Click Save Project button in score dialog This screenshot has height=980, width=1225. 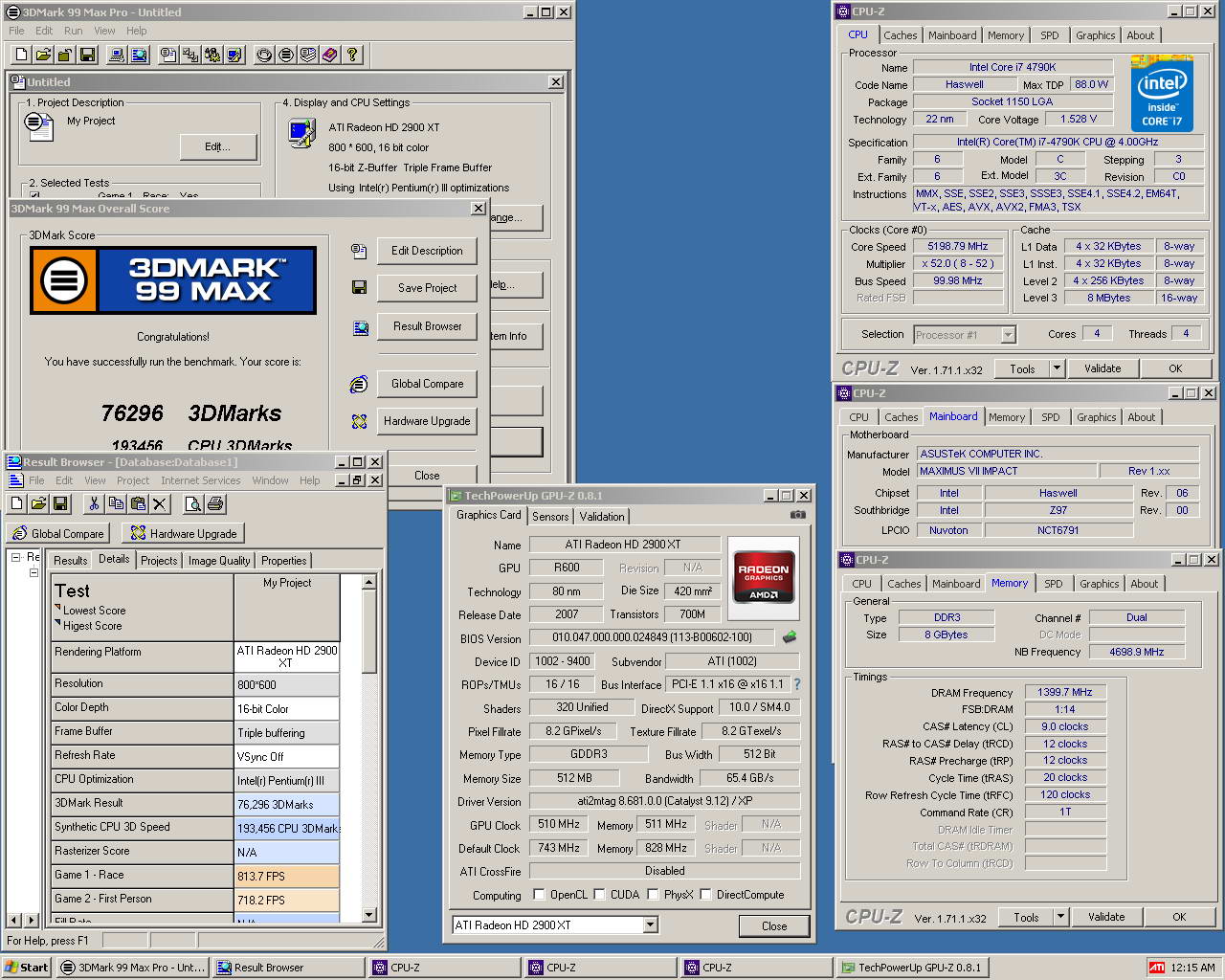tap(427, 288)
